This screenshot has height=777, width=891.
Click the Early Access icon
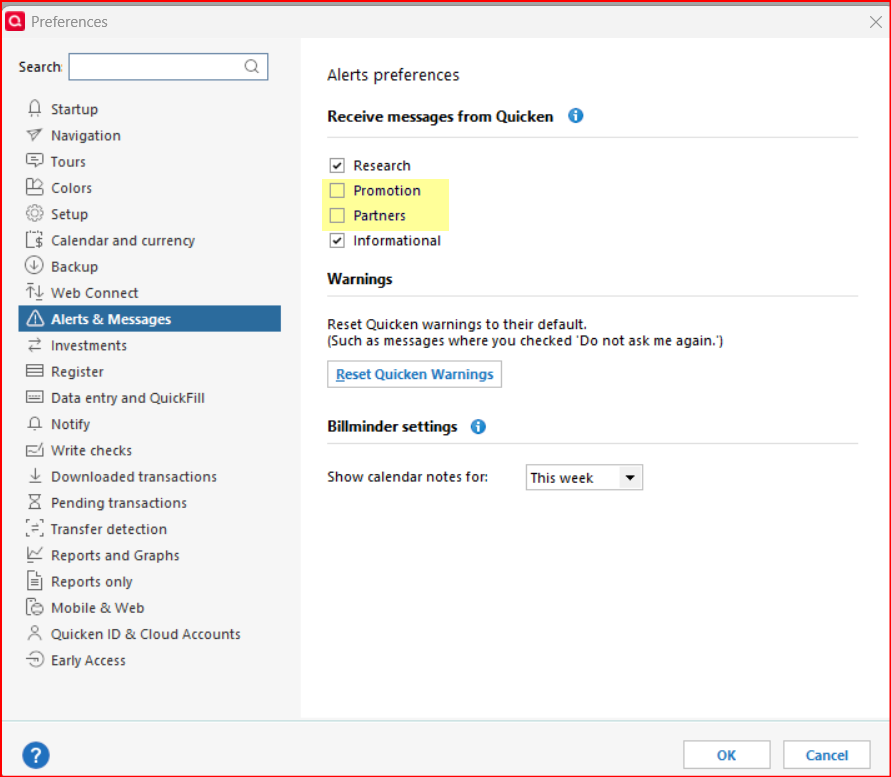pyautogui.click(x=35, y=659)
